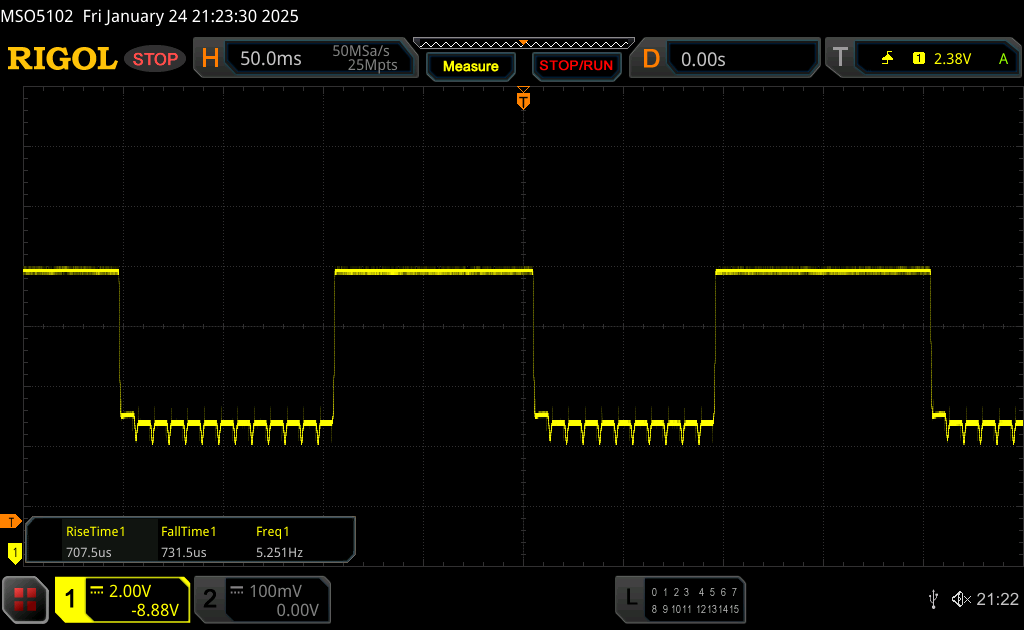Tap the H horizontal timebase icon

[210, 59]
